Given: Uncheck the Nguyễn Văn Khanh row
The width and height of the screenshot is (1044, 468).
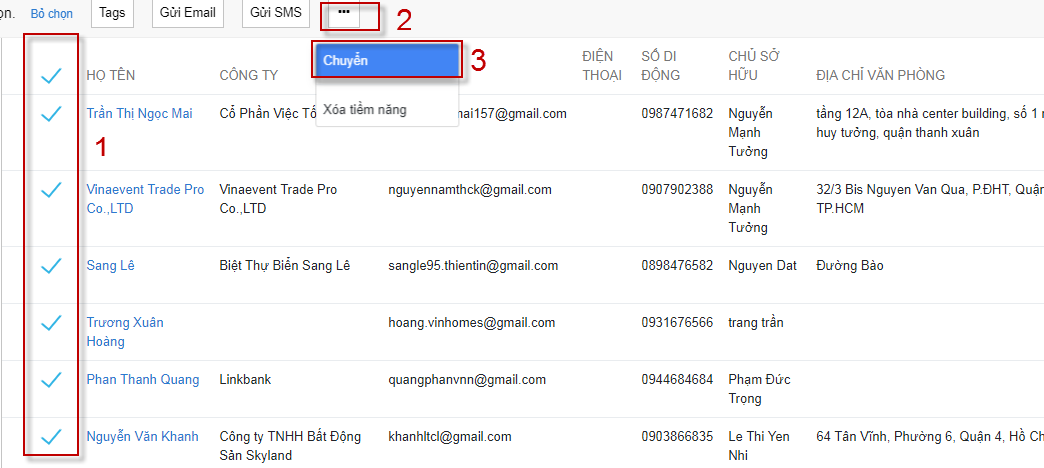Looking at the screenshot, I should (51, 437).
